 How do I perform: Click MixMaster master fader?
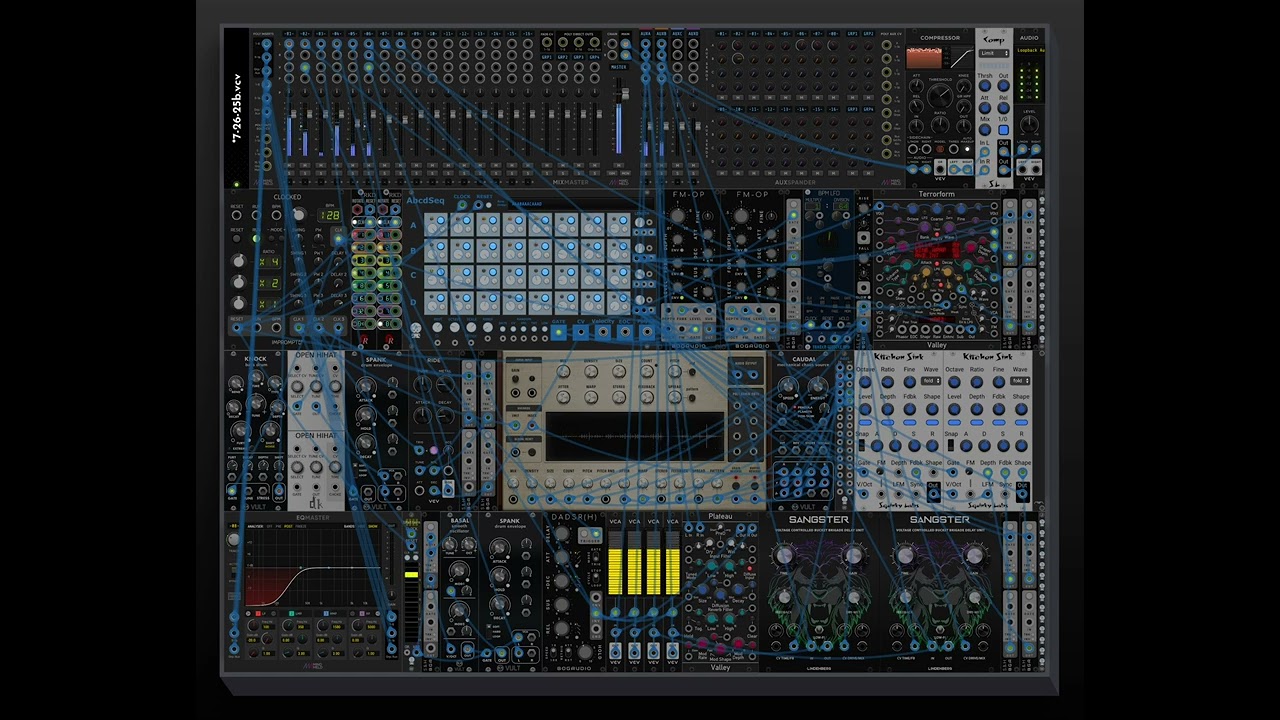[626, 94]
